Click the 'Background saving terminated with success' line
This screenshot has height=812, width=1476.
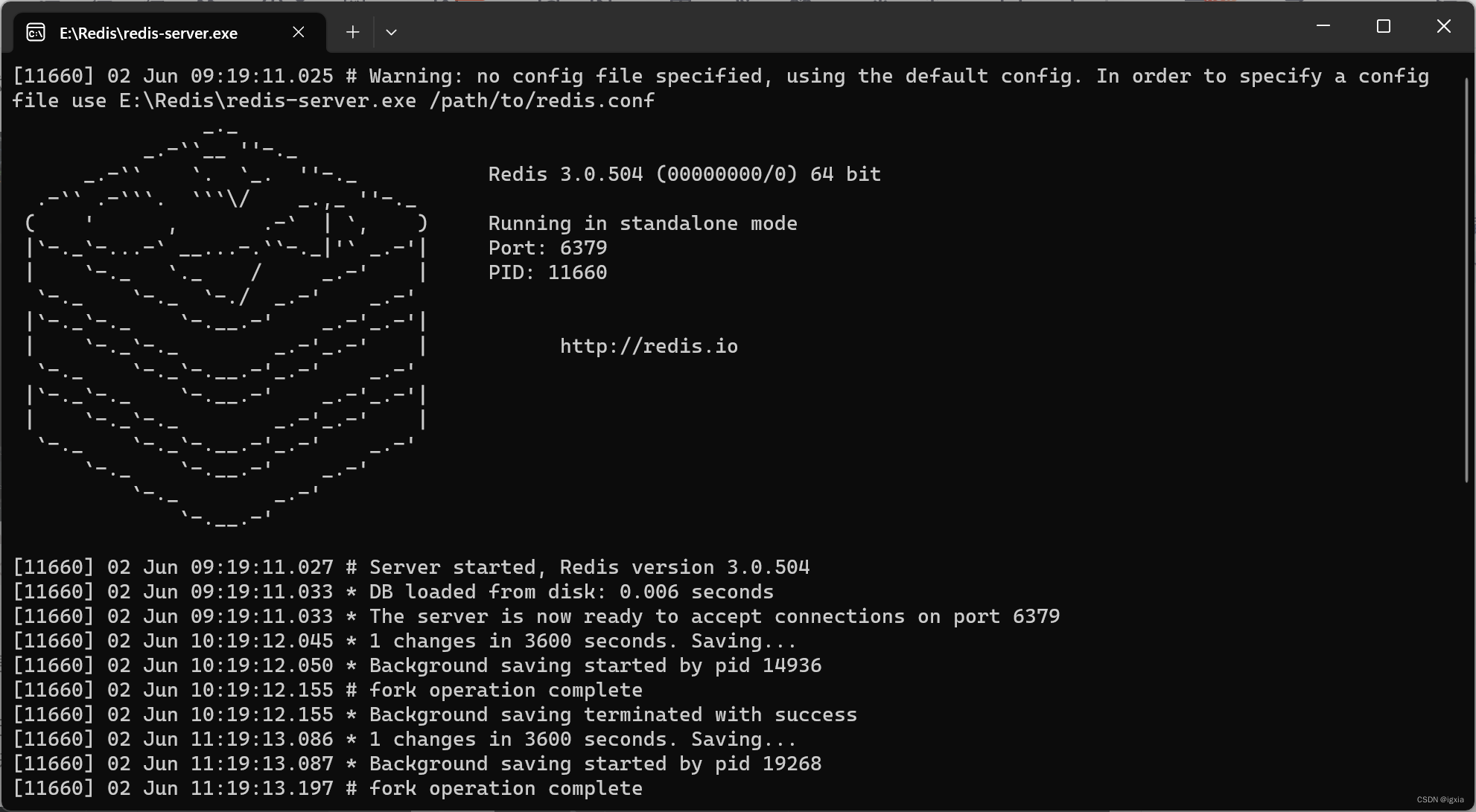click(435, 715)
